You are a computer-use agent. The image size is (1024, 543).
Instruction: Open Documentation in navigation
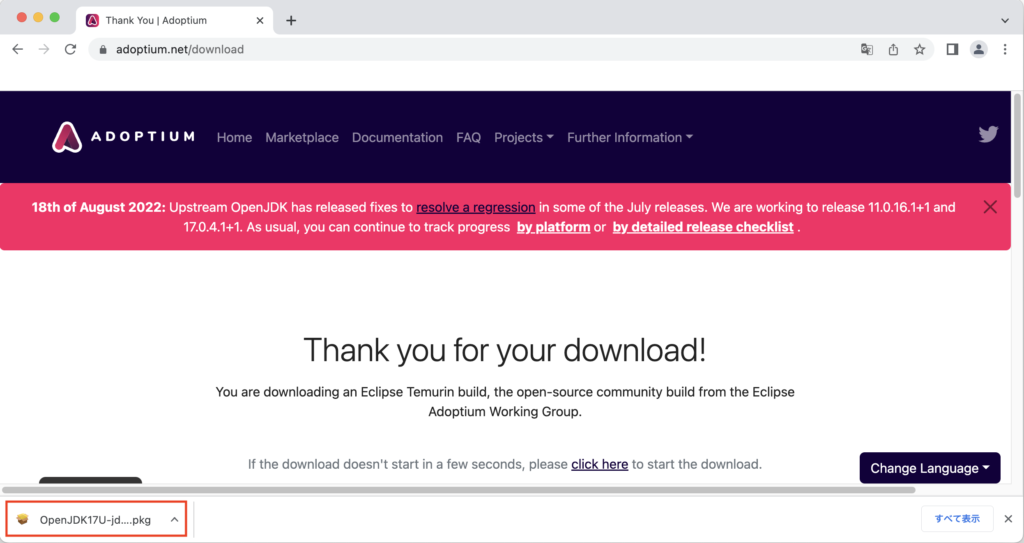397,137
